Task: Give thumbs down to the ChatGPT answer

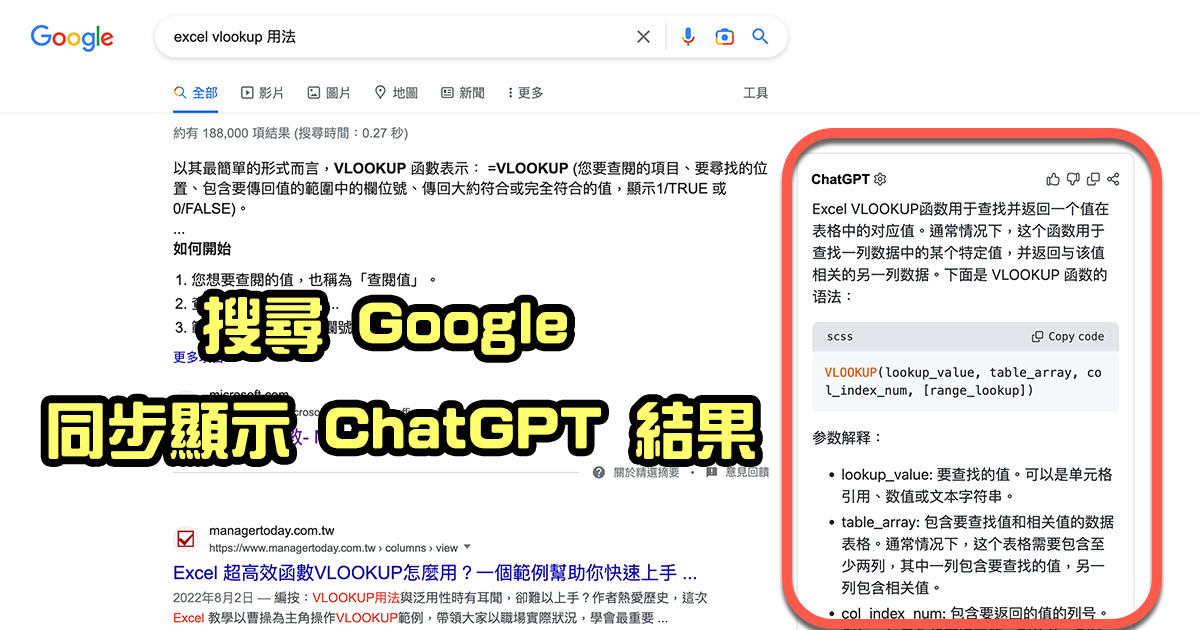Action: coord(1072,178)
